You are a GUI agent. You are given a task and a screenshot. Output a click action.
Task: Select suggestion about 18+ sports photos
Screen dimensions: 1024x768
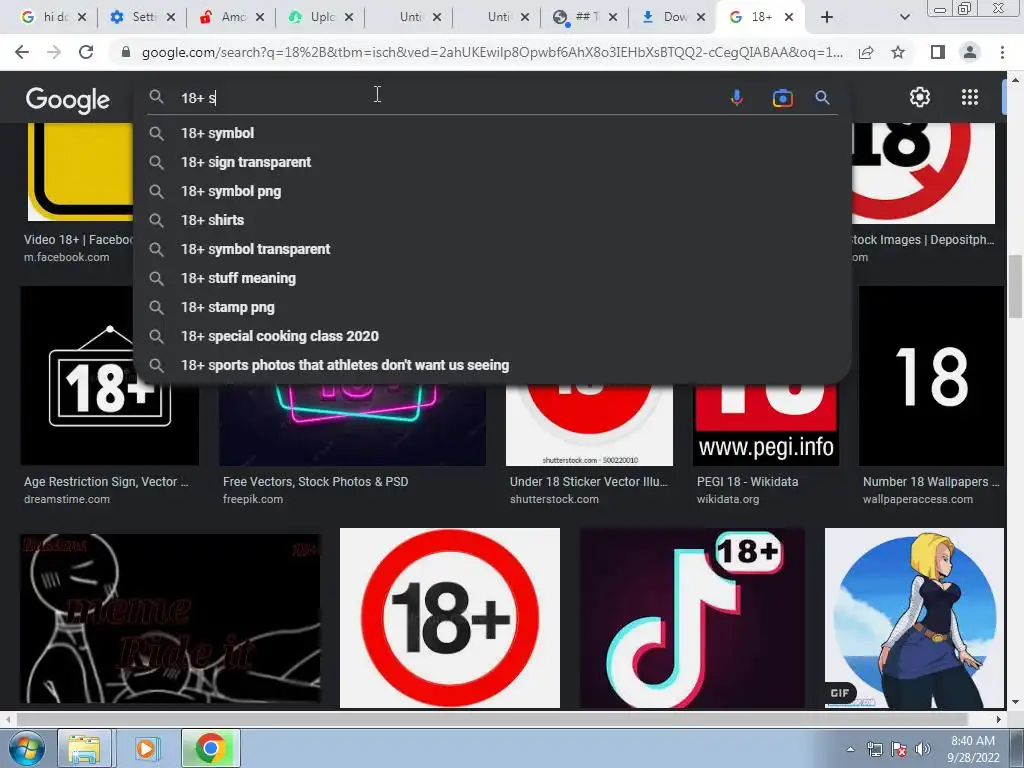pyautogui.click(x=492, y=365)
